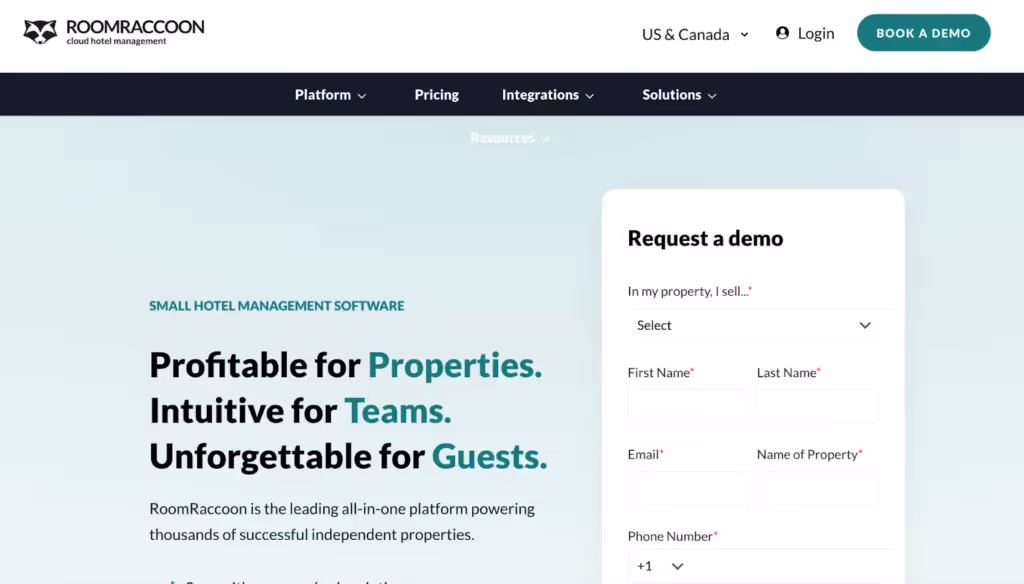Click the Login link

(816, 33)
